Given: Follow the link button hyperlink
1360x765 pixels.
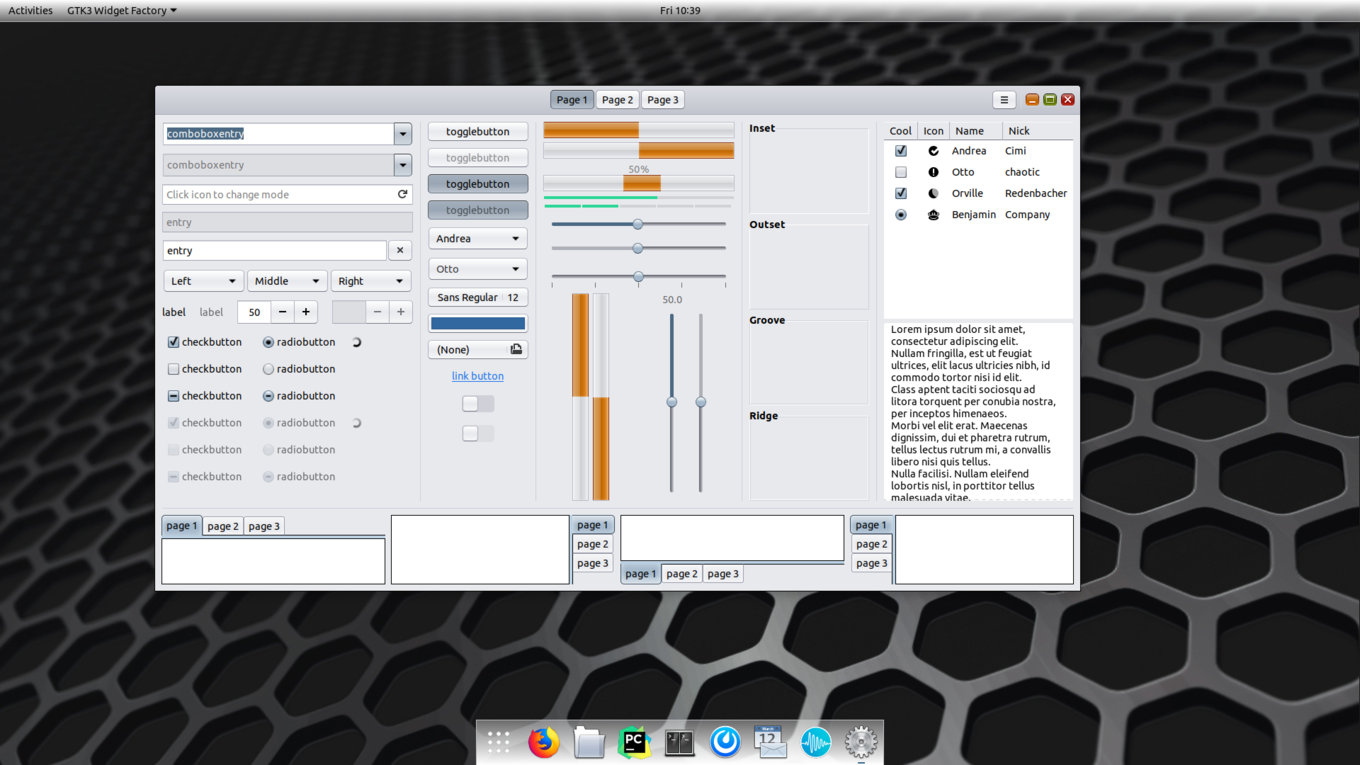Looking at the screenshot, I should tap(478, 376).
